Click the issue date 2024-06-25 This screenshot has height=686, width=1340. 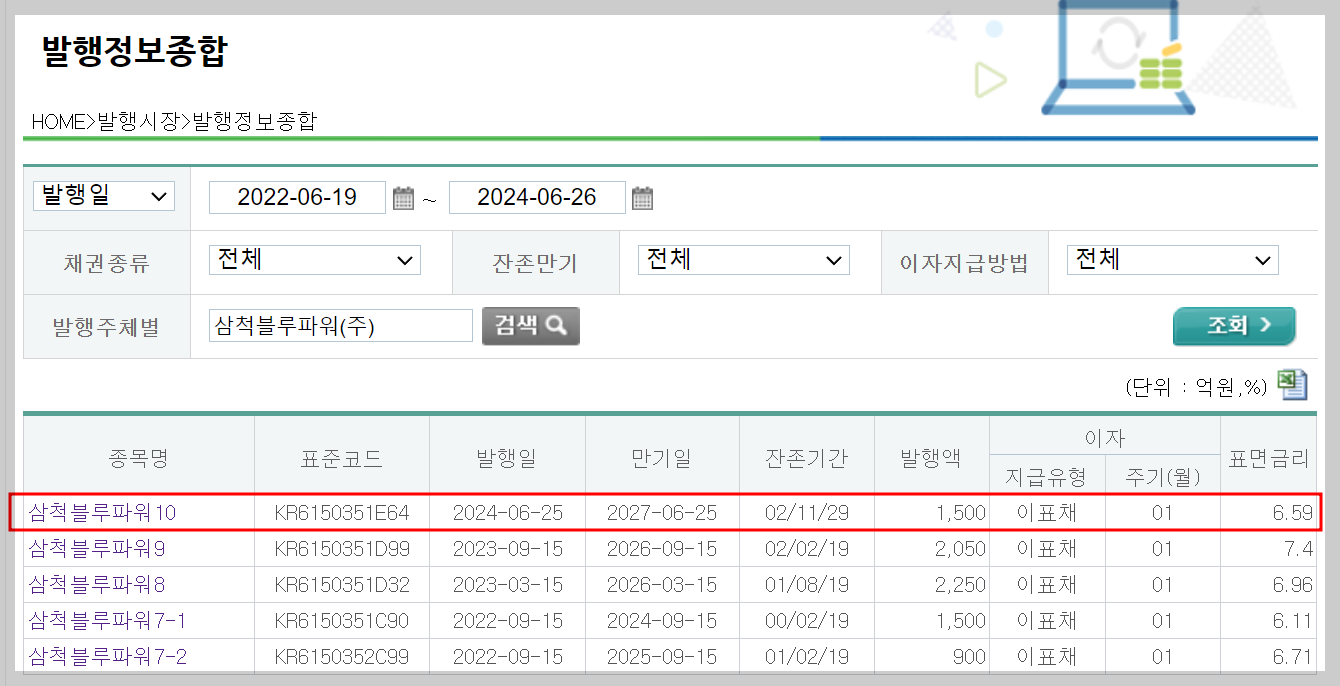508,513
